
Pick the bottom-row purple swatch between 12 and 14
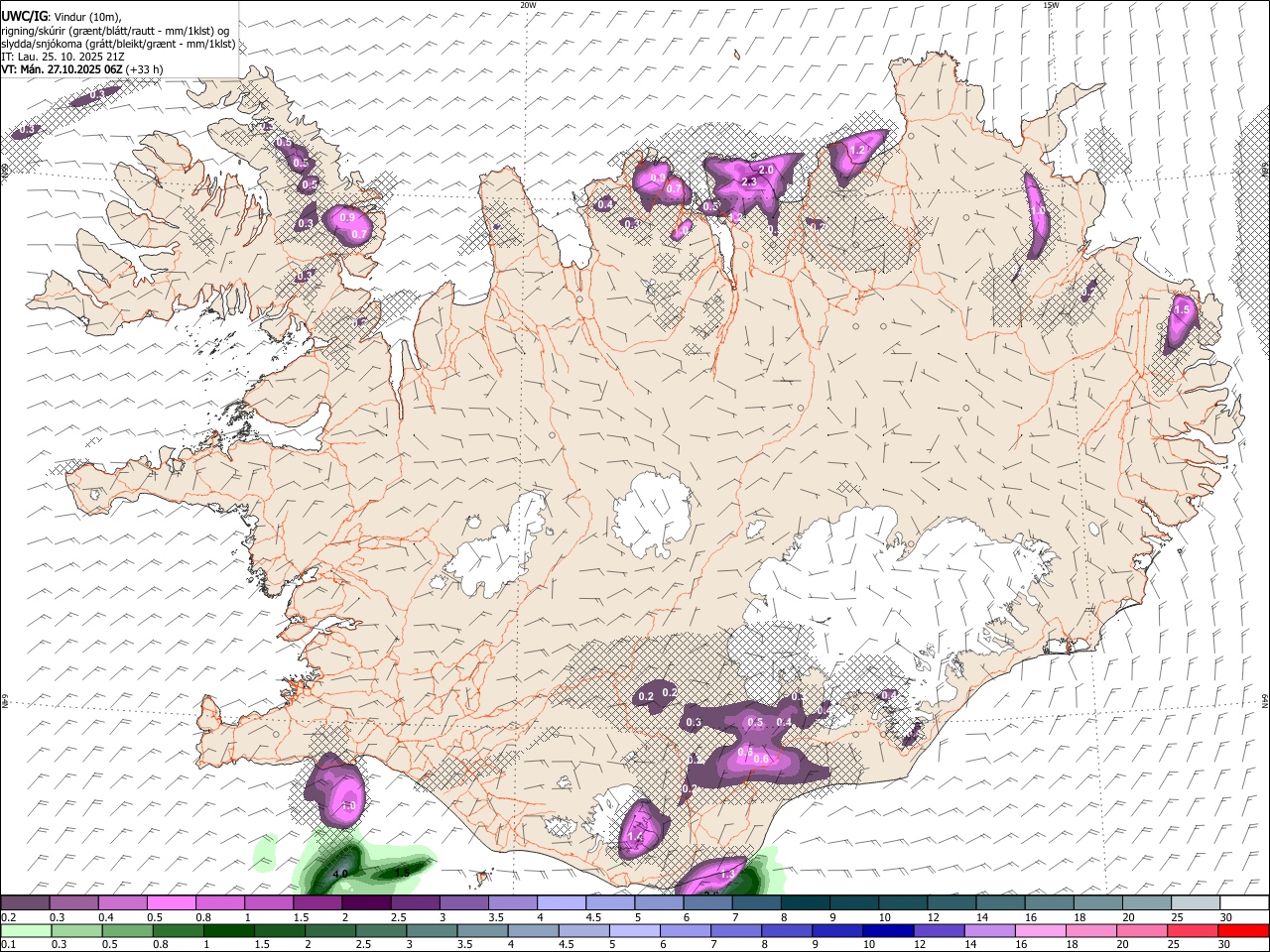coord(939,931)
